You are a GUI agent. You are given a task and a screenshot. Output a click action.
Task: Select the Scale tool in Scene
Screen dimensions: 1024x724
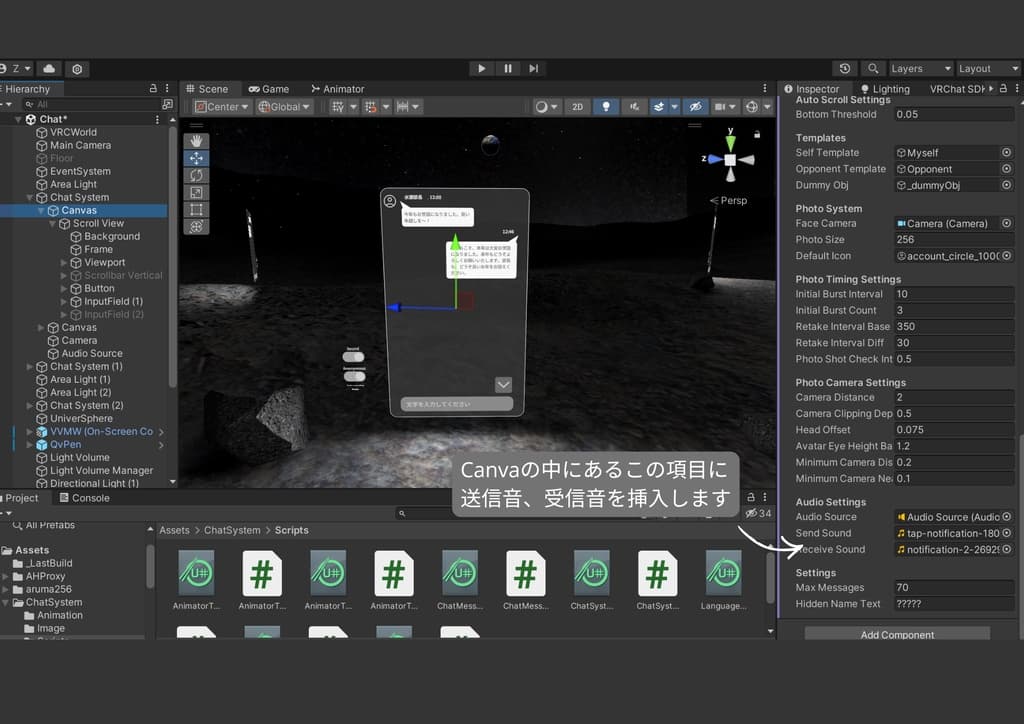(196, 192)
